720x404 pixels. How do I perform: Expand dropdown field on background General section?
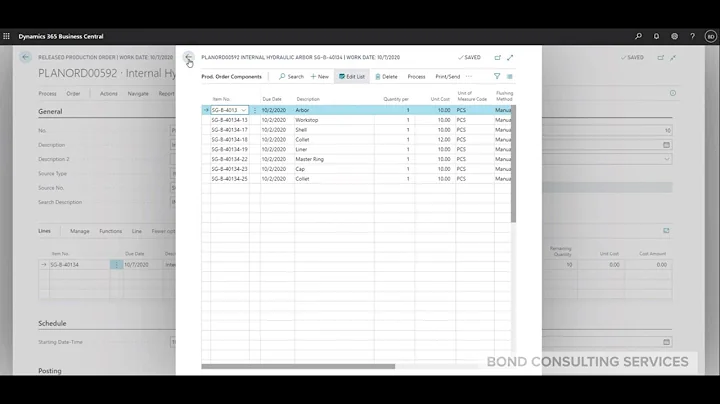667,159
